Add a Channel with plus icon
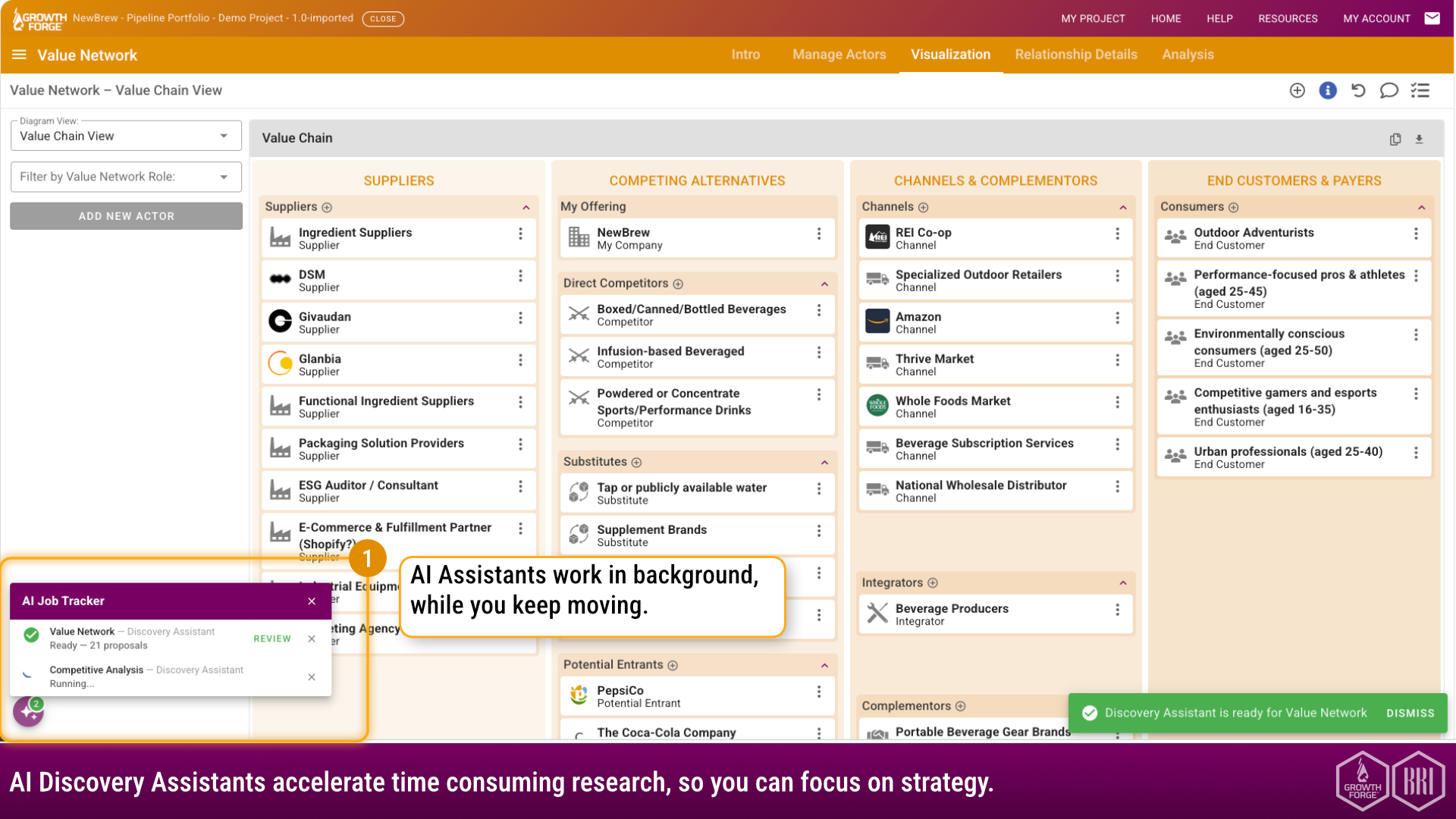This screenshot has height=819, width=1456. [x=923, y=208]
